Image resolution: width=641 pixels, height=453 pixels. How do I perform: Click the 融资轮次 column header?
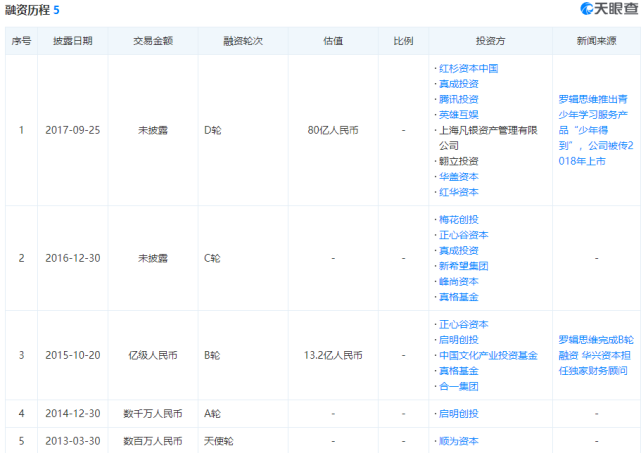click(x=243, y=41)
